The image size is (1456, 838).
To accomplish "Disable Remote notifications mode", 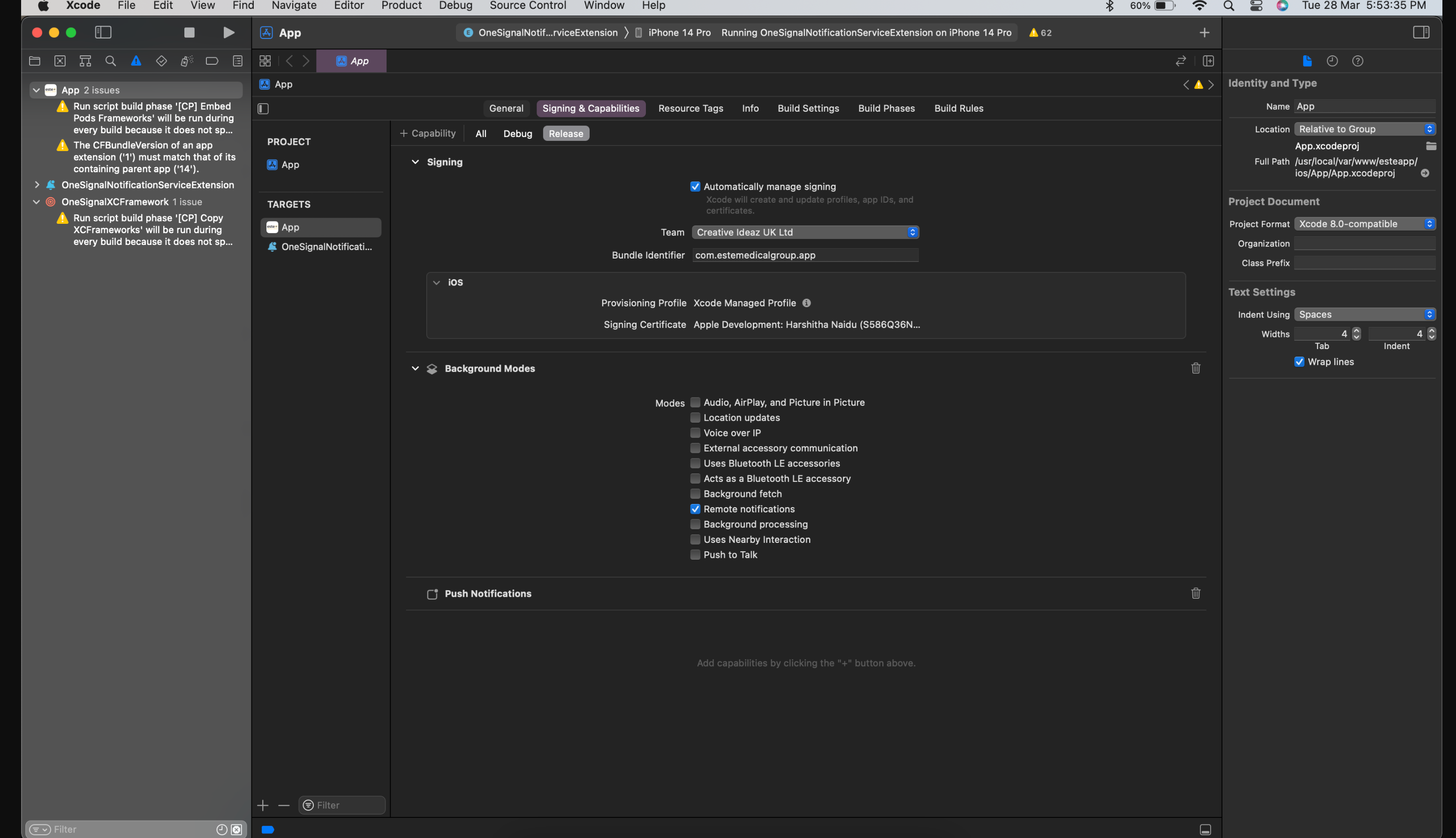I will (695, 510).
